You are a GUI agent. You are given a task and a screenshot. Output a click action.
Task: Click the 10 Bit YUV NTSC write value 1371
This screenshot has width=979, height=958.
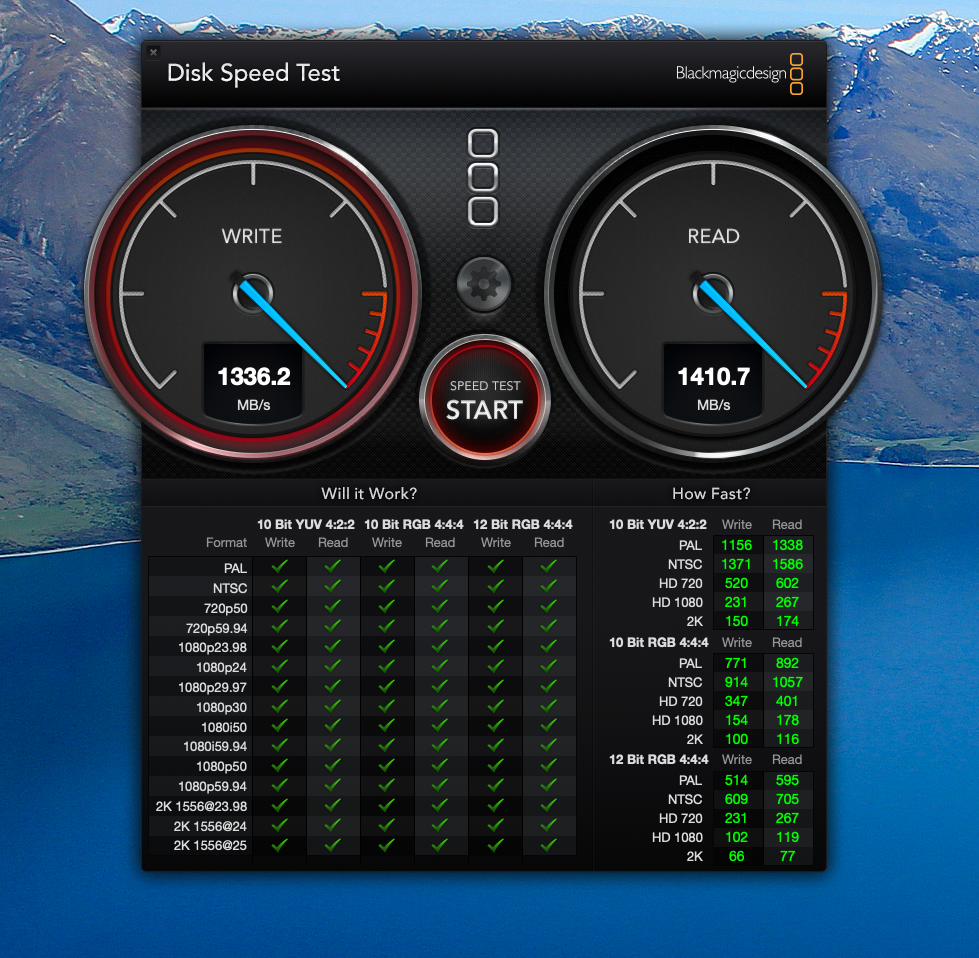pos(737,564)
